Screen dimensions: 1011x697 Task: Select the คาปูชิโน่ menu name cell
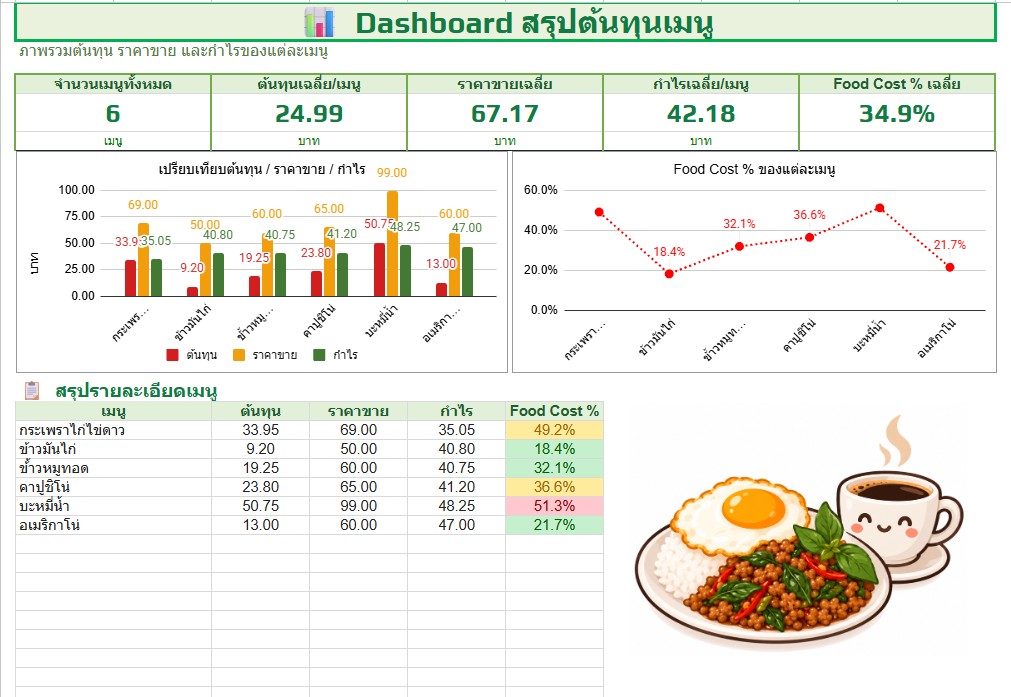pyautogui.click(x=113, y=487)
